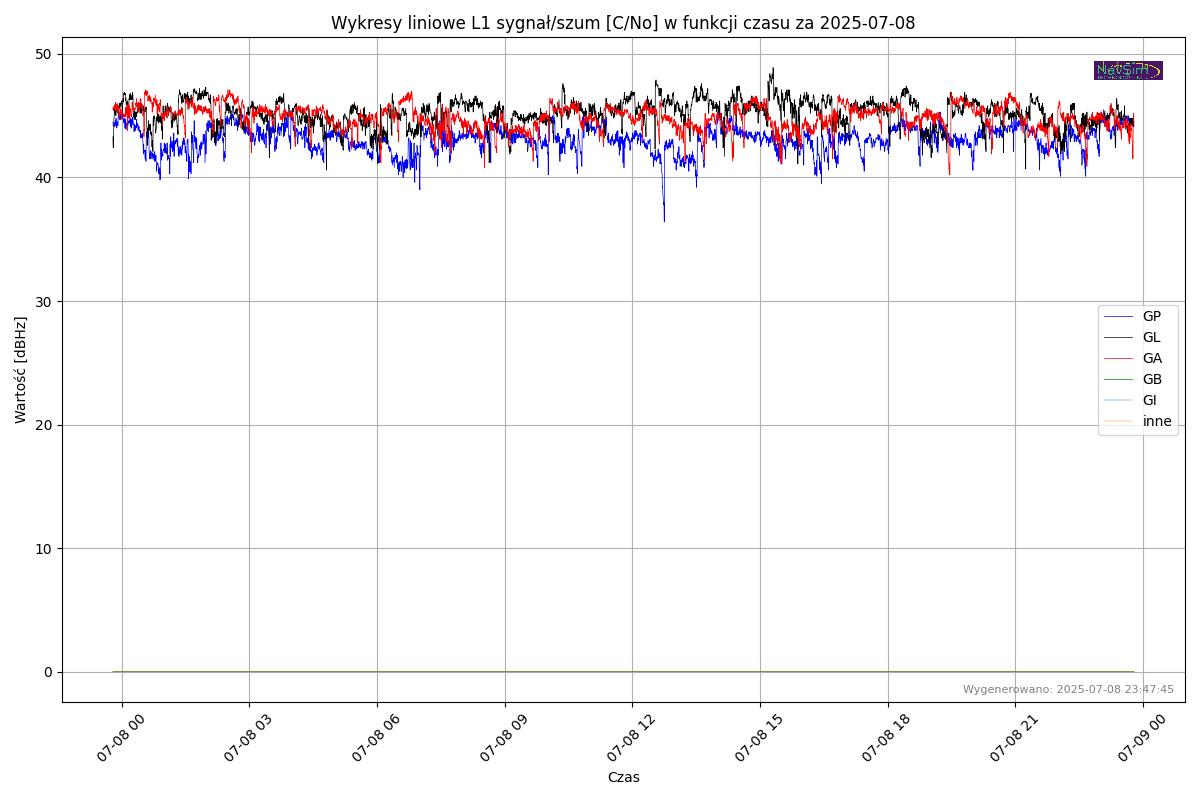1200x800 pixels.
Task: Select the GL legend label
Action: (x=1151, y=337)
